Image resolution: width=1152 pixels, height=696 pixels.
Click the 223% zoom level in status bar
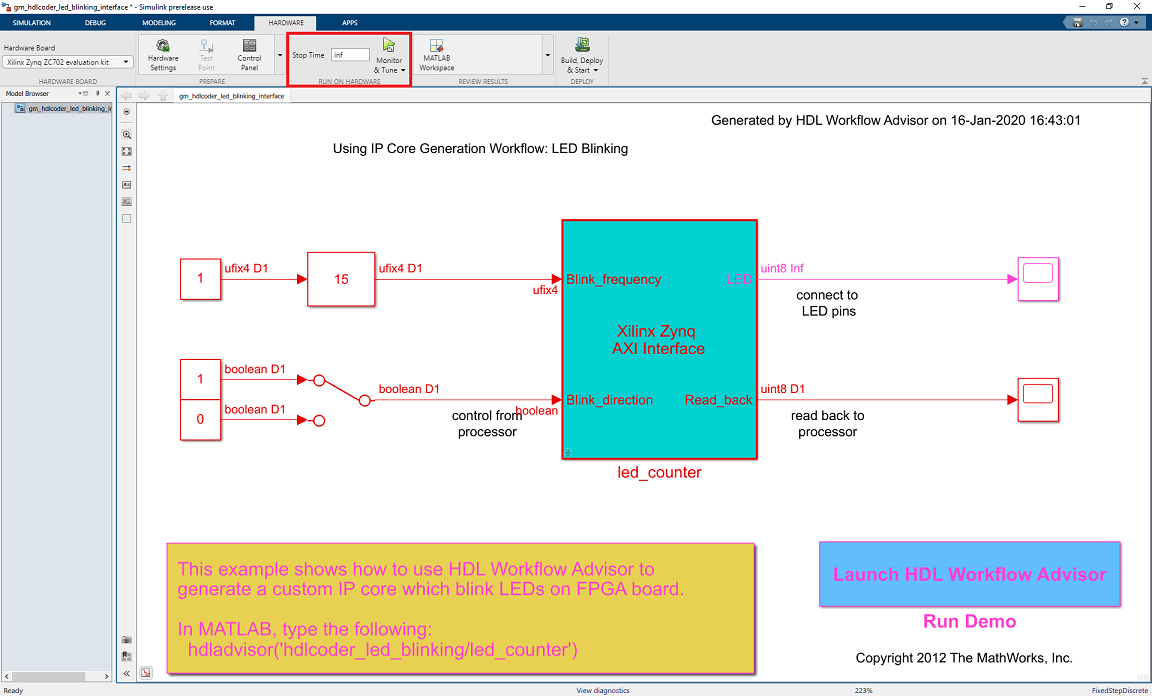863,690
